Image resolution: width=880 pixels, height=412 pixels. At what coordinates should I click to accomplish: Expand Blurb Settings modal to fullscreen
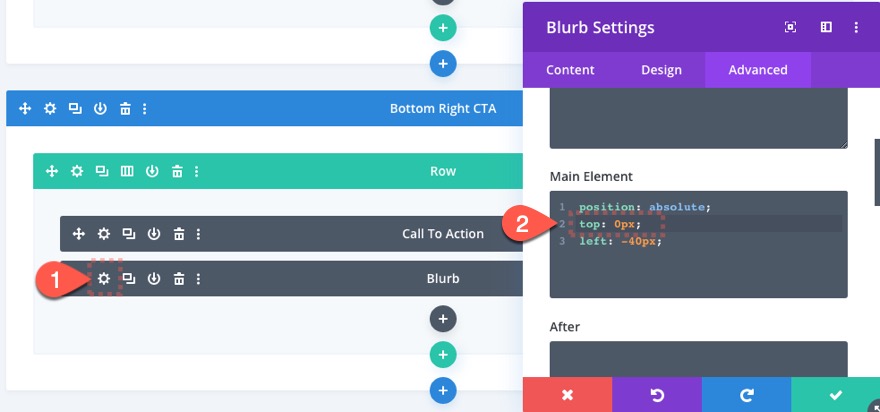pyautogui.click(x=790, y=27)
